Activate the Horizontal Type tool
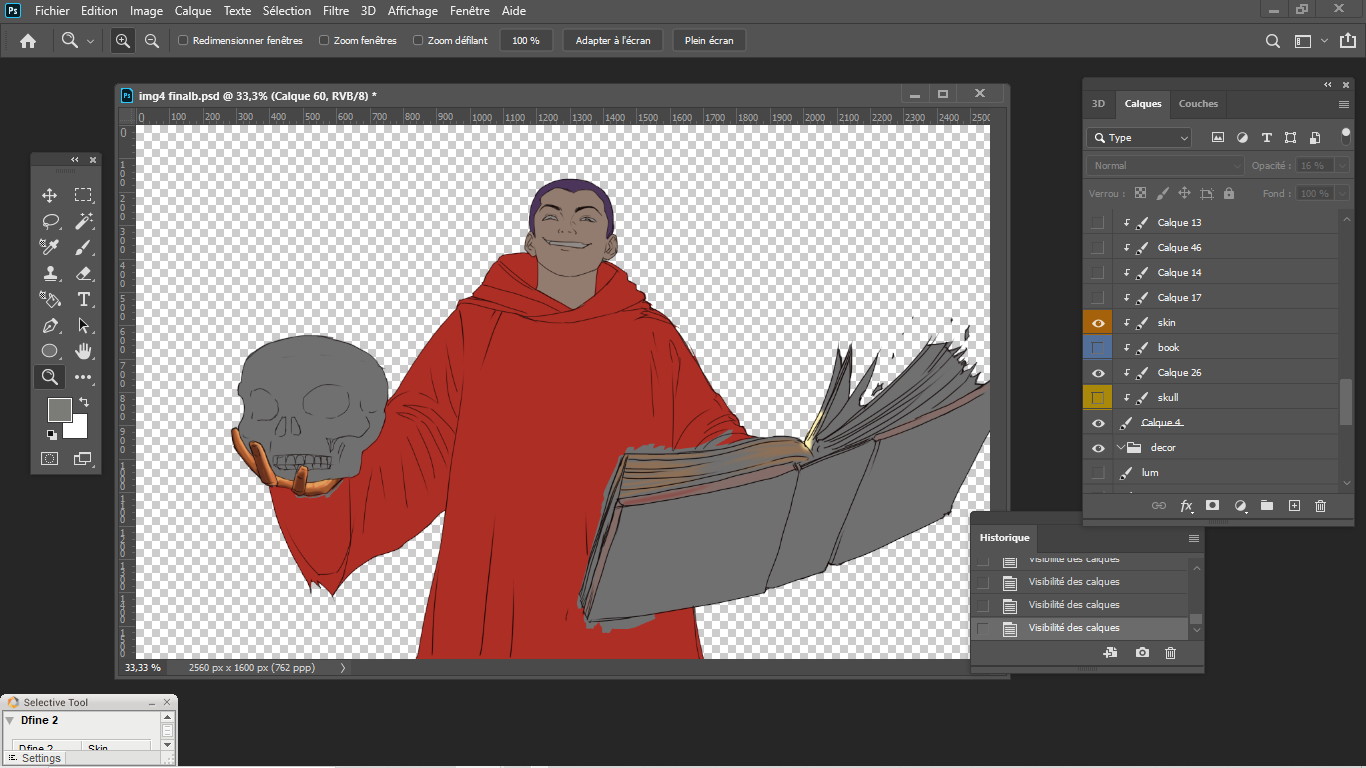1366x768 pixels. (x=84, y=299)
